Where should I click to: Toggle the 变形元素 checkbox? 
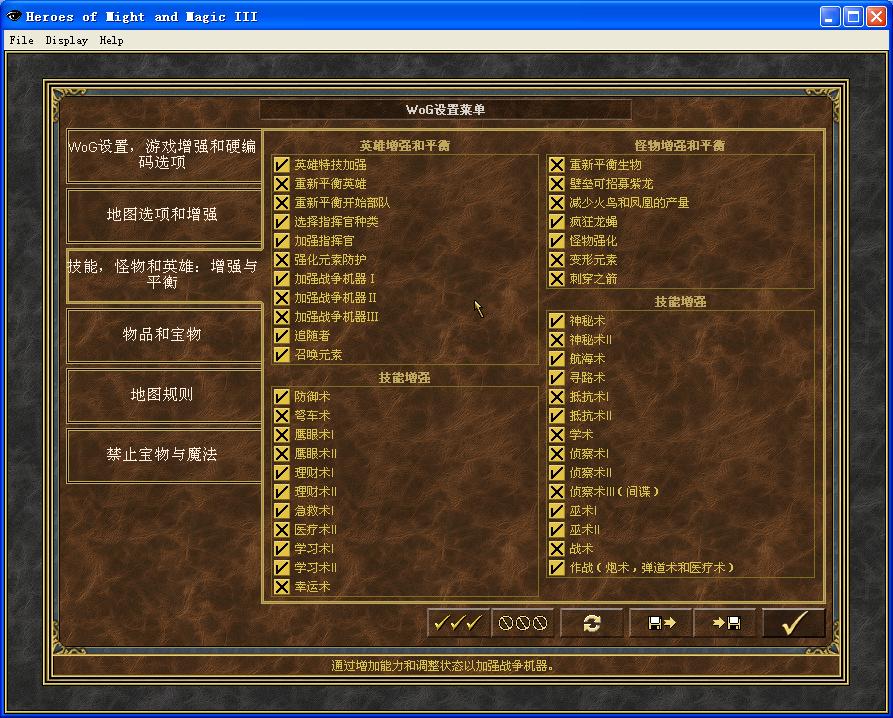point(556,260)
